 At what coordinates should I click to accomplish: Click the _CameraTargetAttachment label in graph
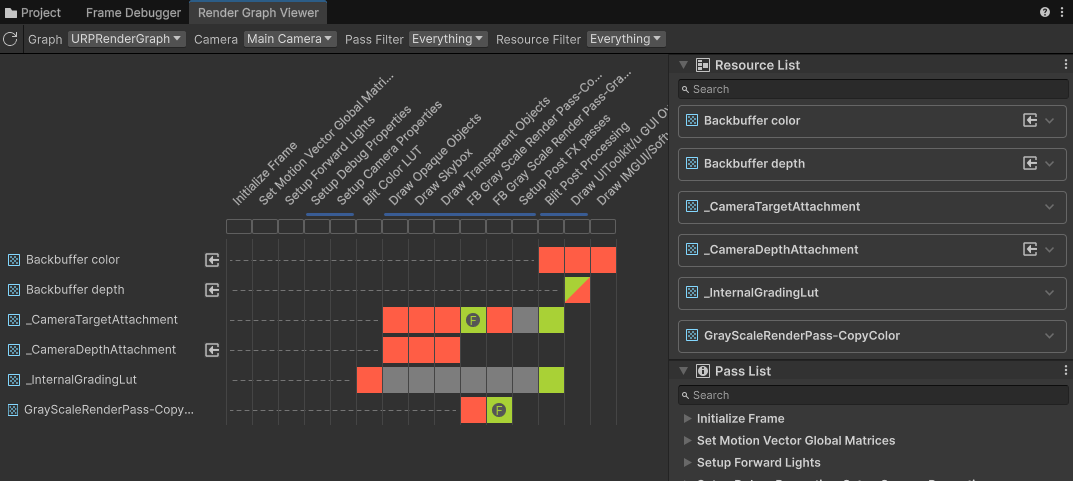(101, 320)
